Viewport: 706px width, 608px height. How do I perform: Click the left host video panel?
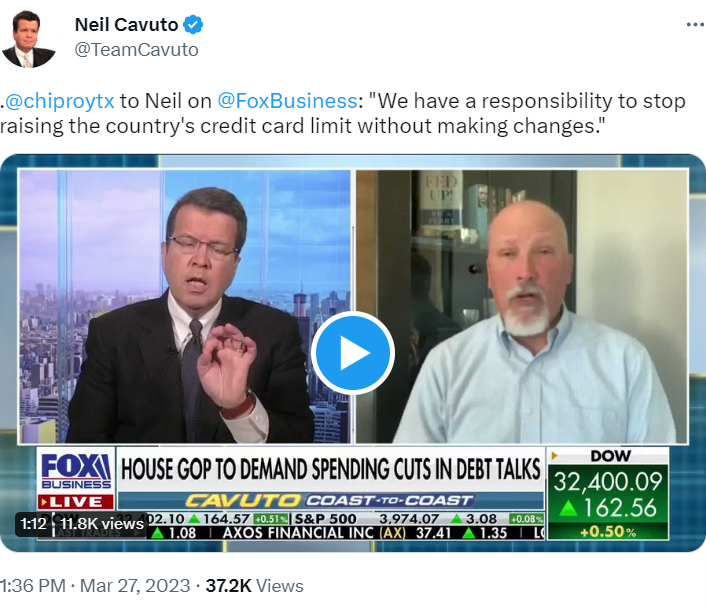[184, 306]
